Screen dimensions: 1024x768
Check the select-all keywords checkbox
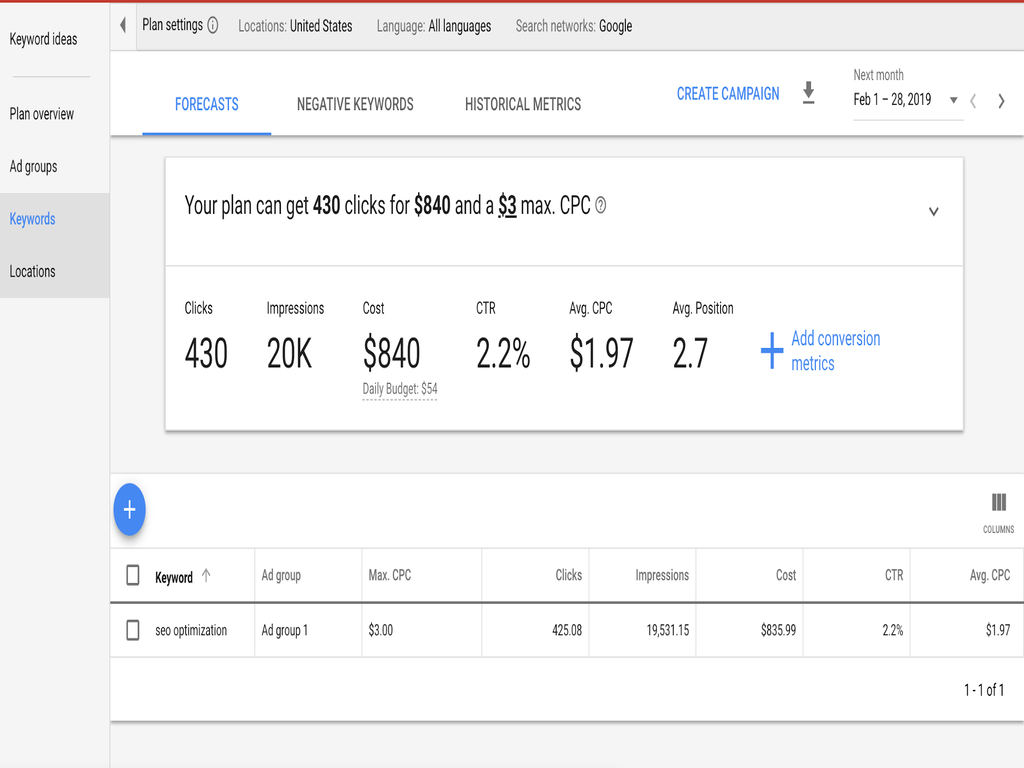pyautogui.click(x=133, y=575)
